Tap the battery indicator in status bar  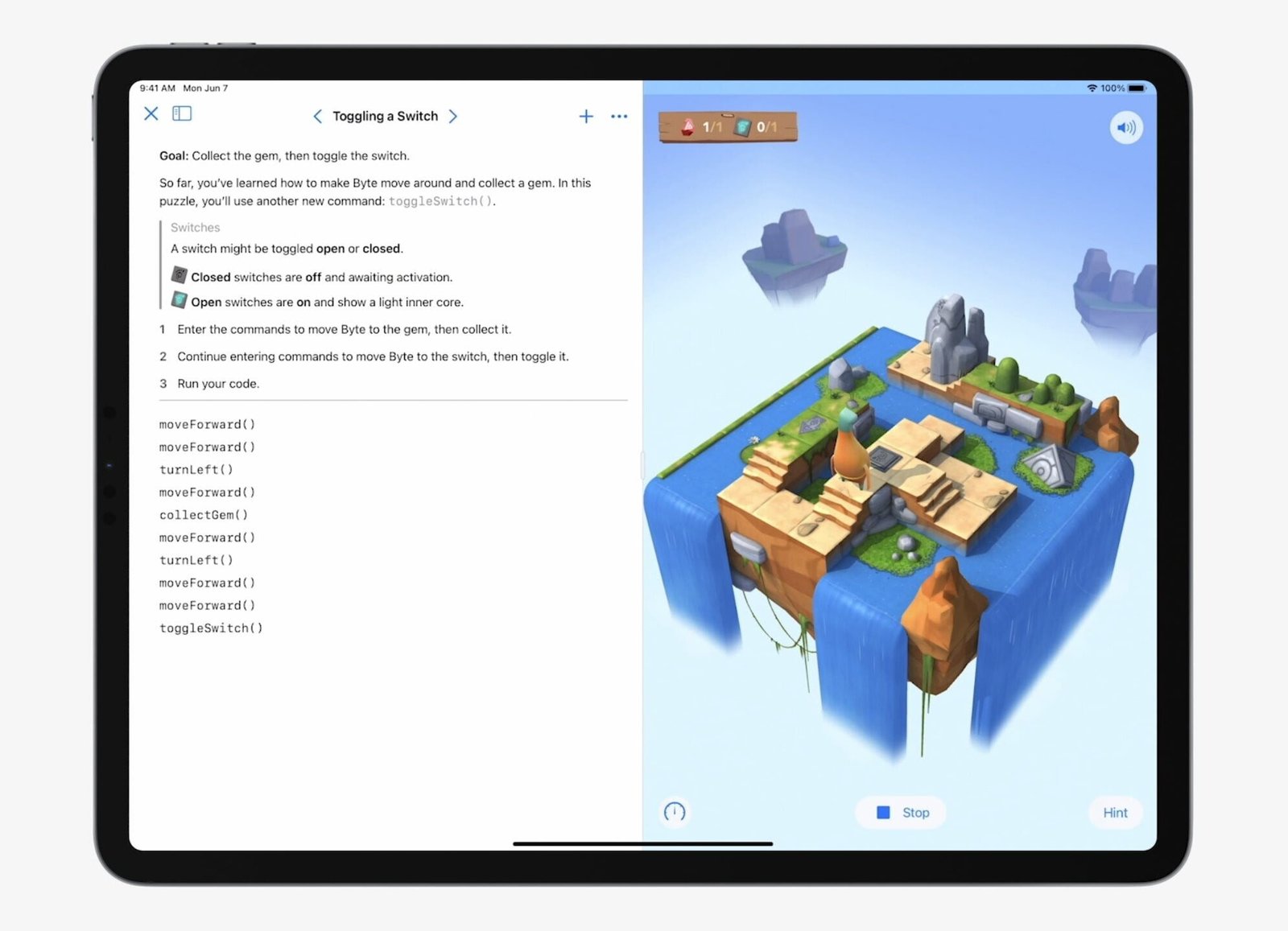(x=1136, y=89)
